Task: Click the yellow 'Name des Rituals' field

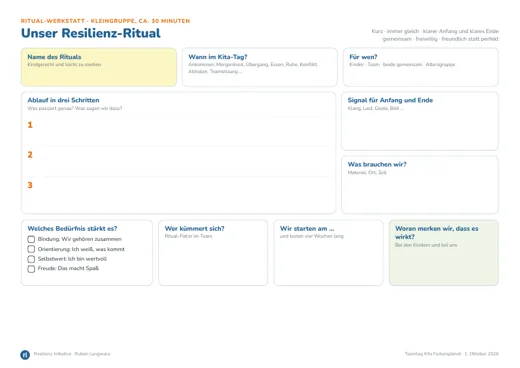Action: click(99, 67)
